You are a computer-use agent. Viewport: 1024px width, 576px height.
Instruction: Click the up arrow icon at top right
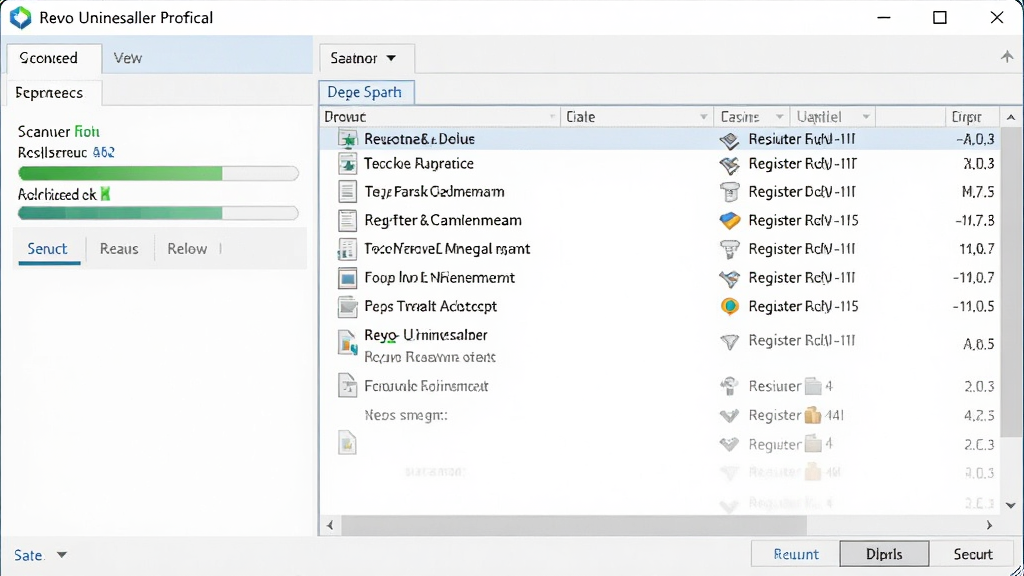pos(1007,57)
